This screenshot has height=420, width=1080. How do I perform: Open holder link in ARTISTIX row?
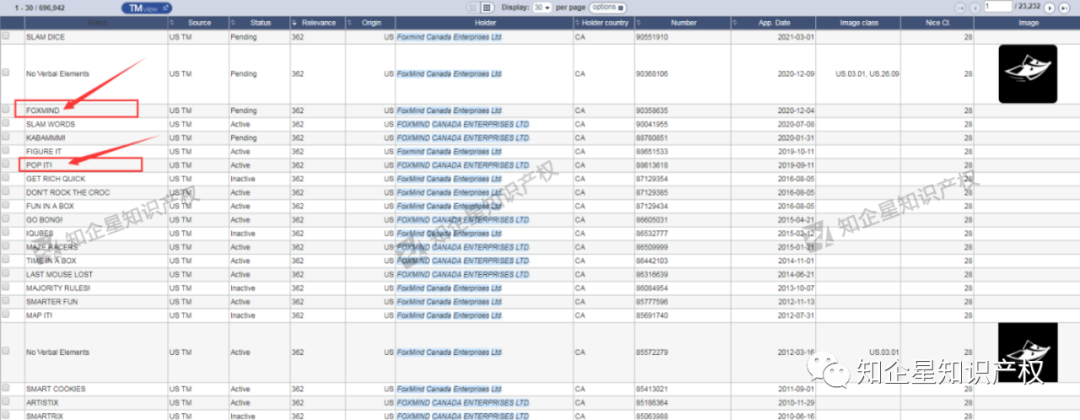tap(464, 402)
